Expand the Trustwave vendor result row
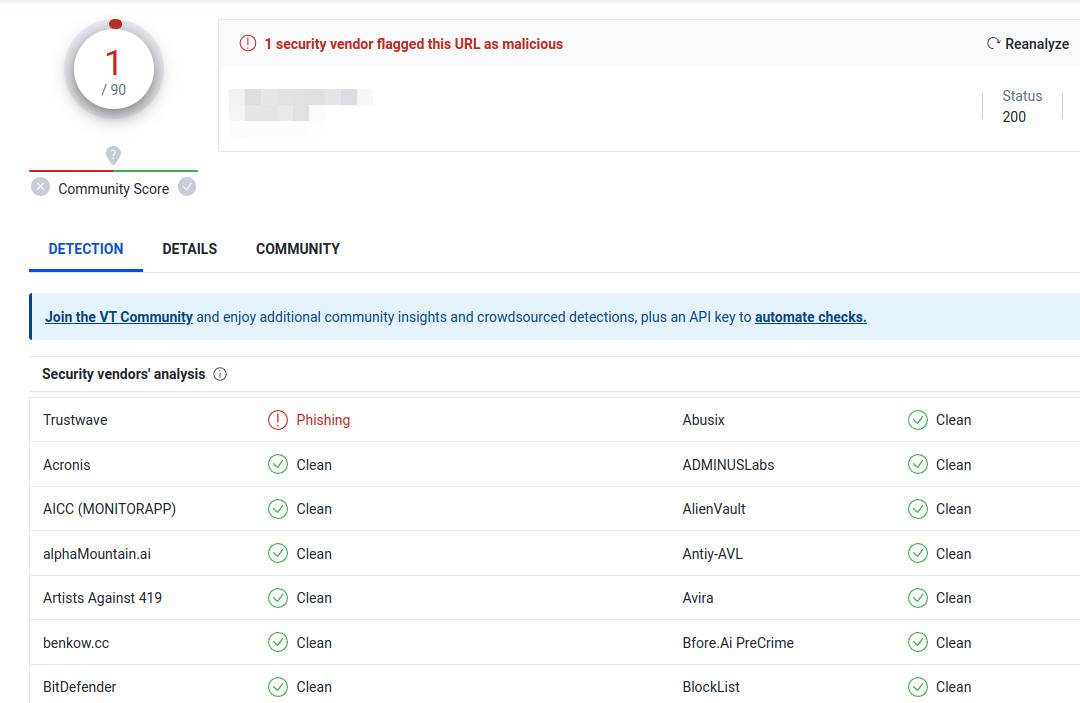 (75, 420)
